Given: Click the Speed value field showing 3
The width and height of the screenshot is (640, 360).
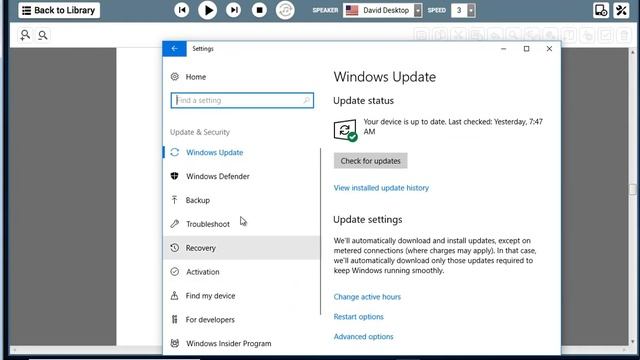Looking at the screenshot, I should click(x=459, y=10).
